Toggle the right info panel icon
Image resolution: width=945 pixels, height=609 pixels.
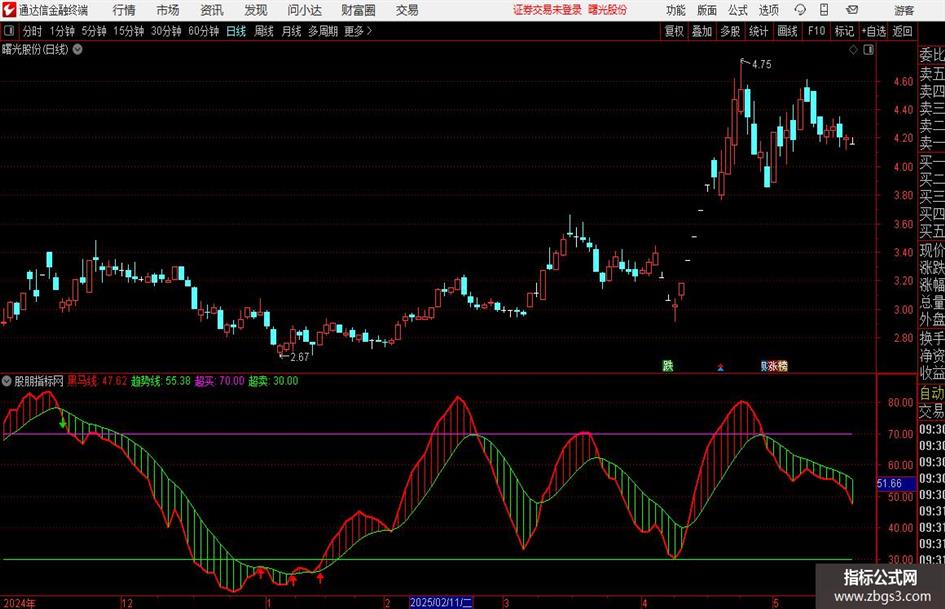tap(868, 50)
